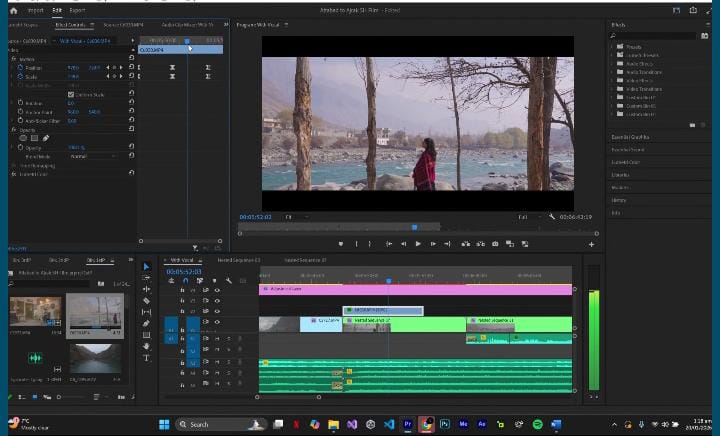Toggle the top video track eye visibility
This screenshot has width=720, height=436.
coord(217,290)
